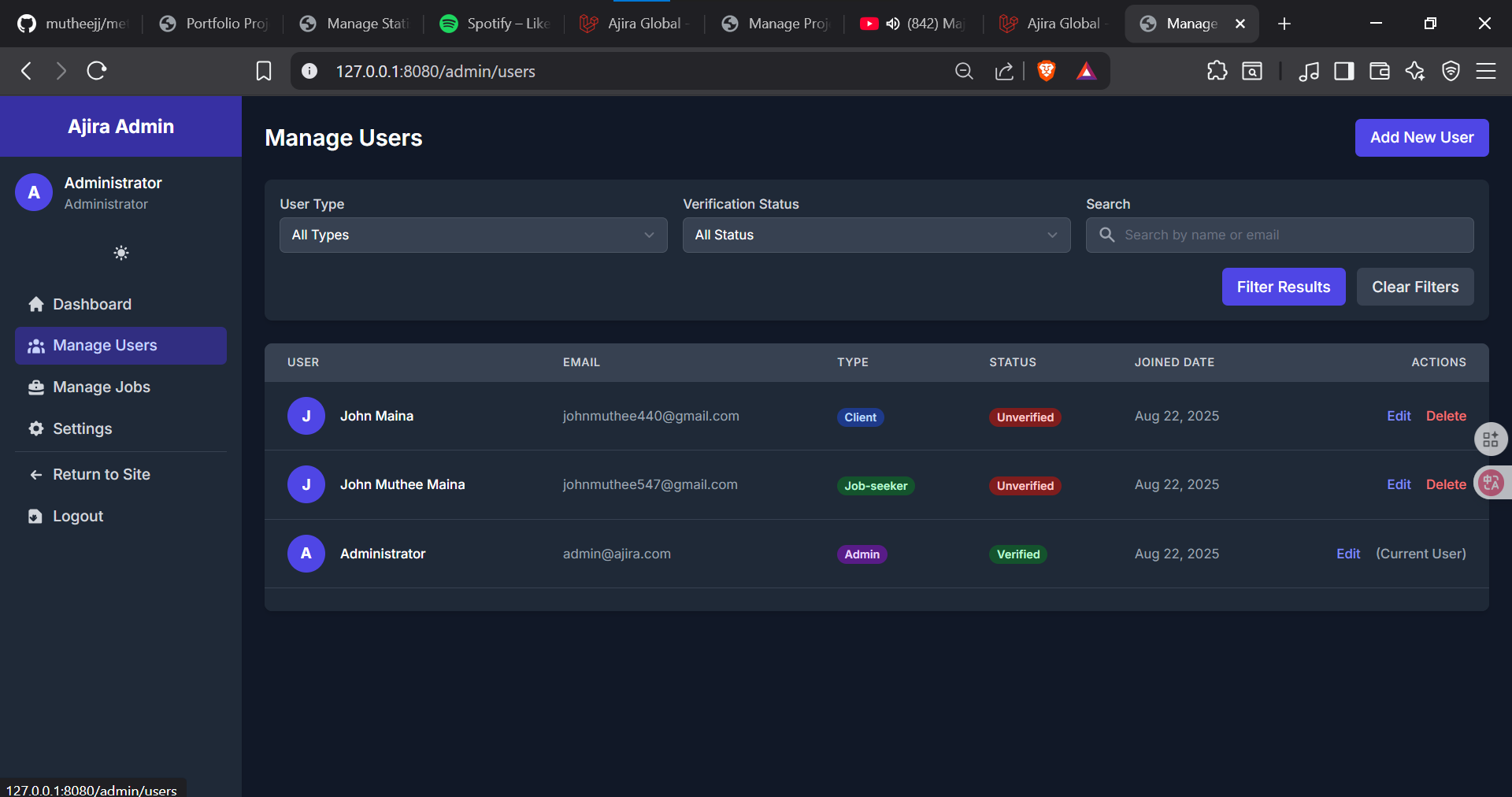Open the browser hamburger menu
Screen dimensions: 1512x797
(1486, 71)
